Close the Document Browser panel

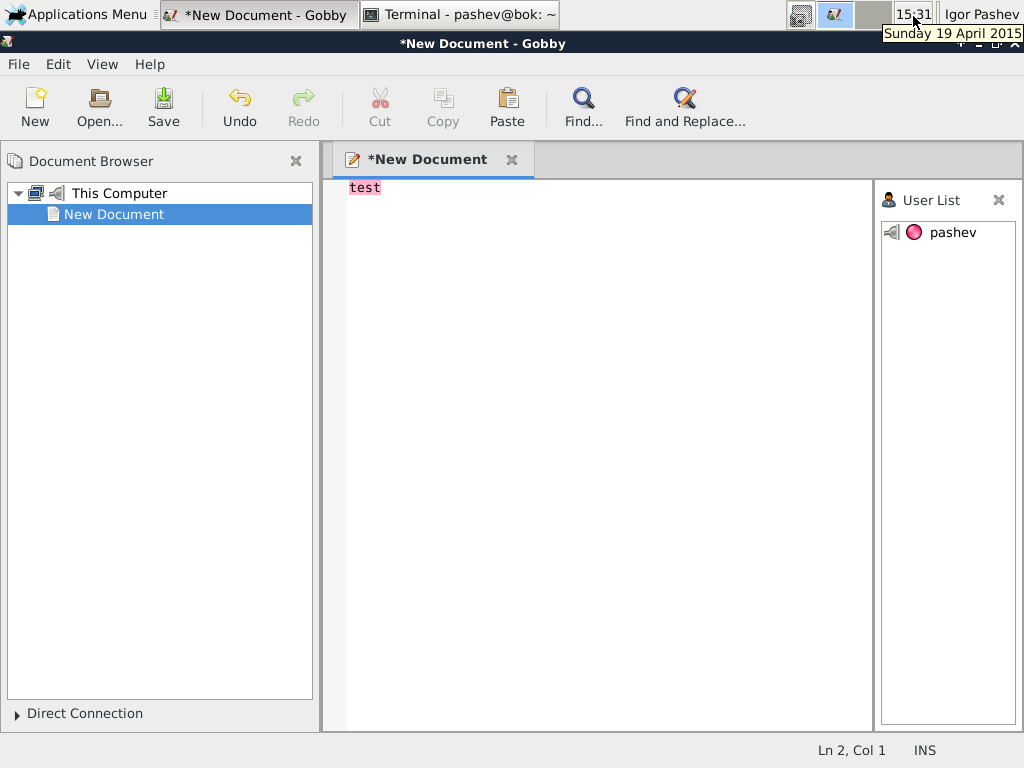(x=296, y=161)
